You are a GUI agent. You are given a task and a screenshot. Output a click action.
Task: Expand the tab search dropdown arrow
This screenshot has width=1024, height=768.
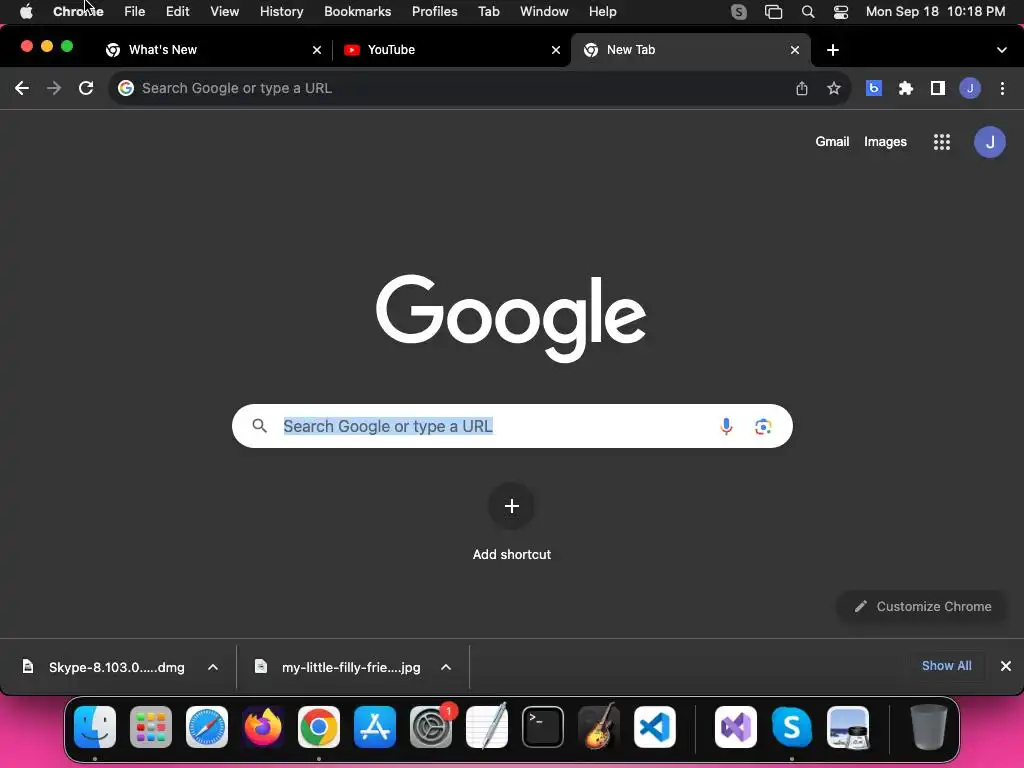click(x=1002, y=50)
